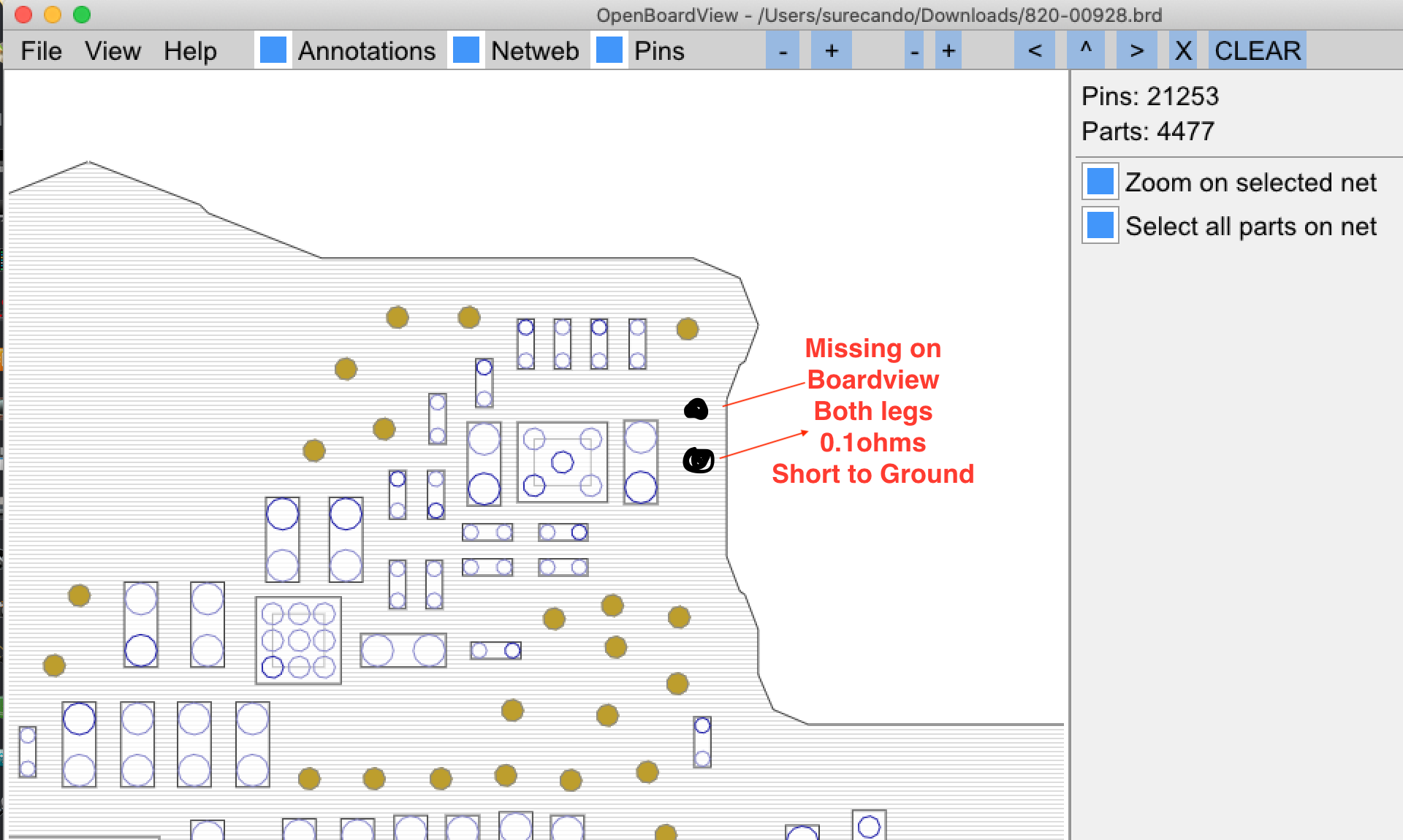
Task: Click the second plus button in toolbar
Action: (x=948, y=51)
